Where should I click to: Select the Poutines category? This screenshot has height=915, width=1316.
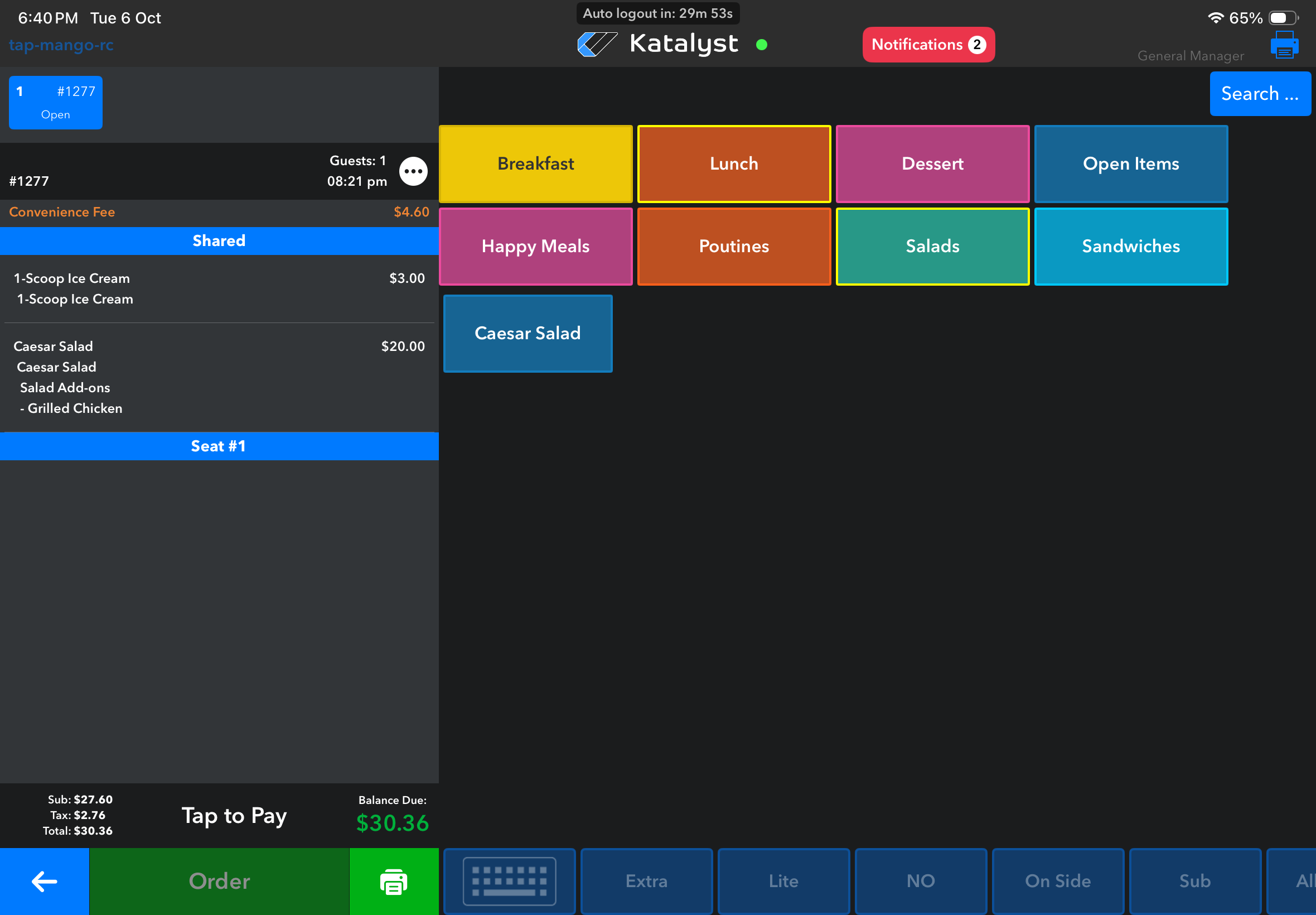[734, 247]
